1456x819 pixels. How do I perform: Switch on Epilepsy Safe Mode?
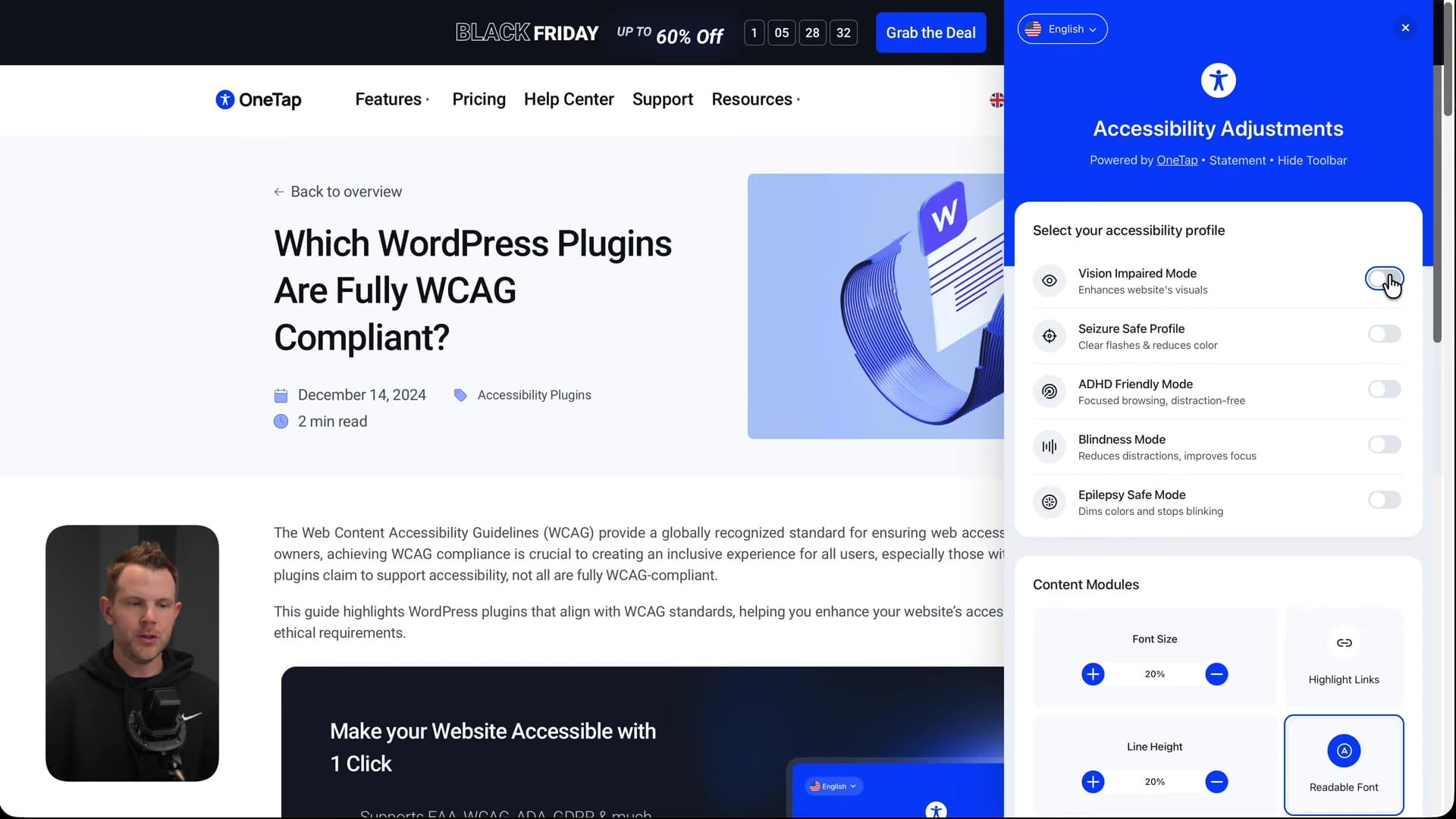(1384, 500)
